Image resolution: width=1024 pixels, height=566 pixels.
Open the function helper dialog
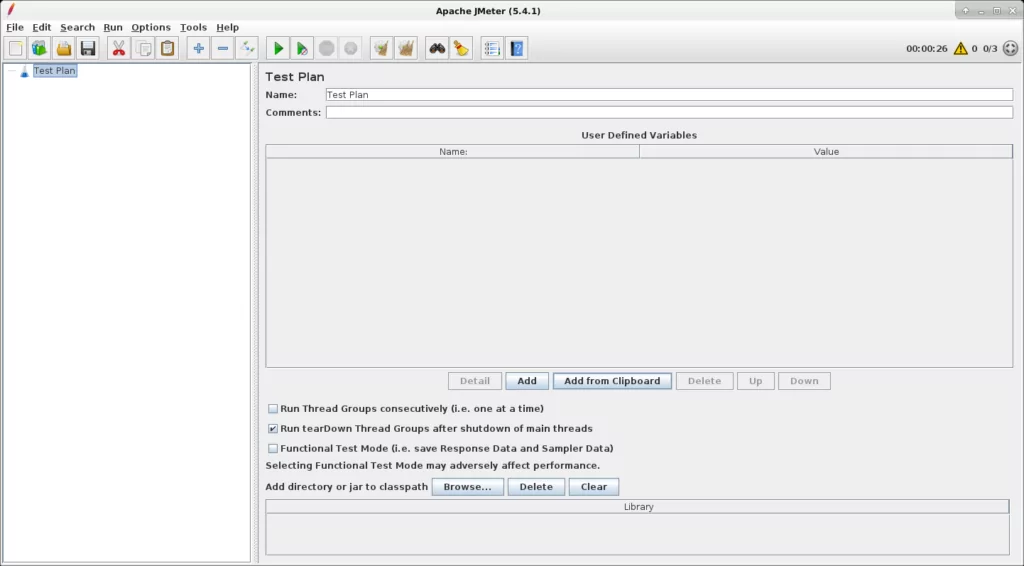coord(492,48)
